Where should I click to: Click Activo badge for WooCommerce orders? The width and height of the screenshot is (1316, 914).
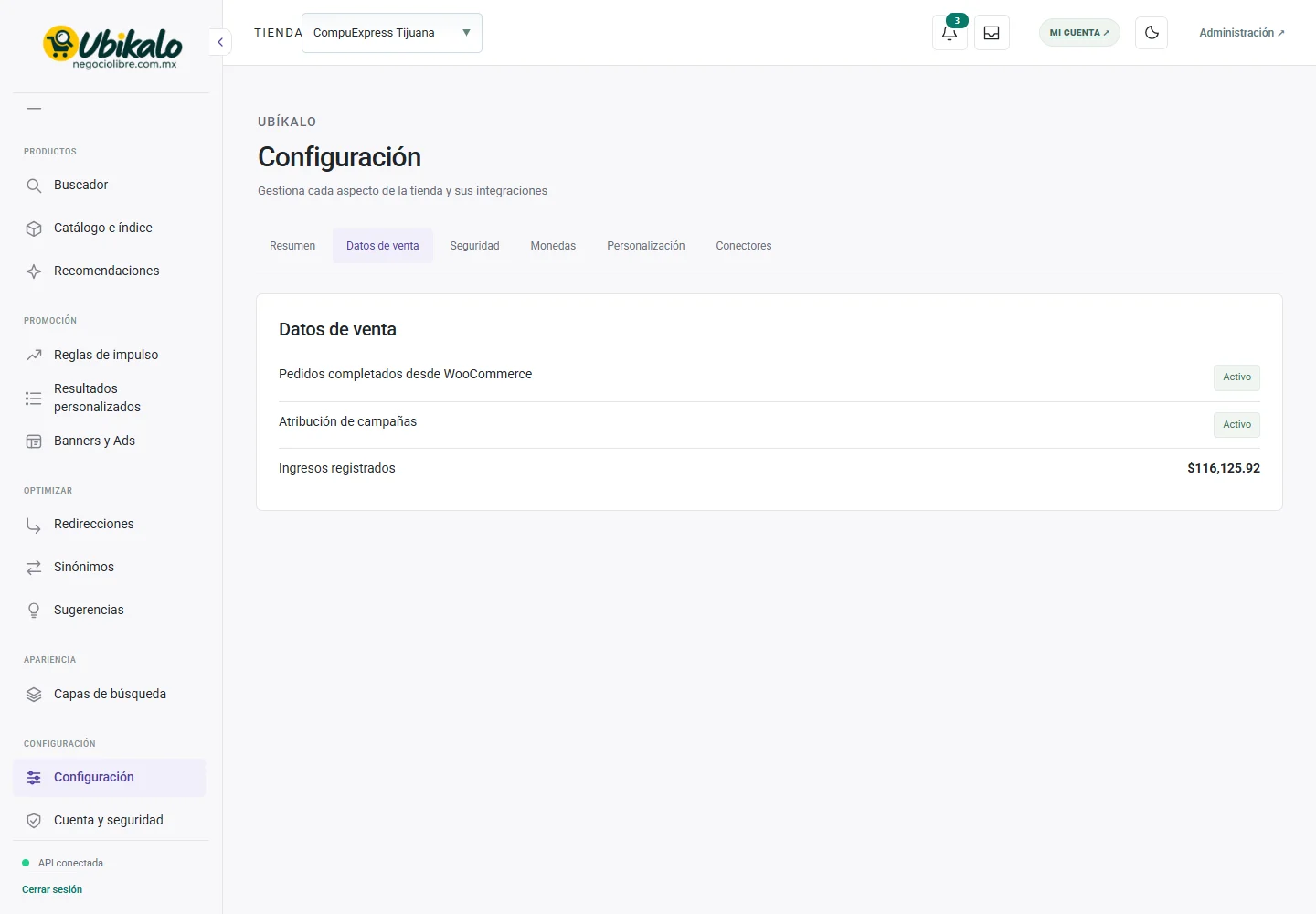(x=1236, y=377)
